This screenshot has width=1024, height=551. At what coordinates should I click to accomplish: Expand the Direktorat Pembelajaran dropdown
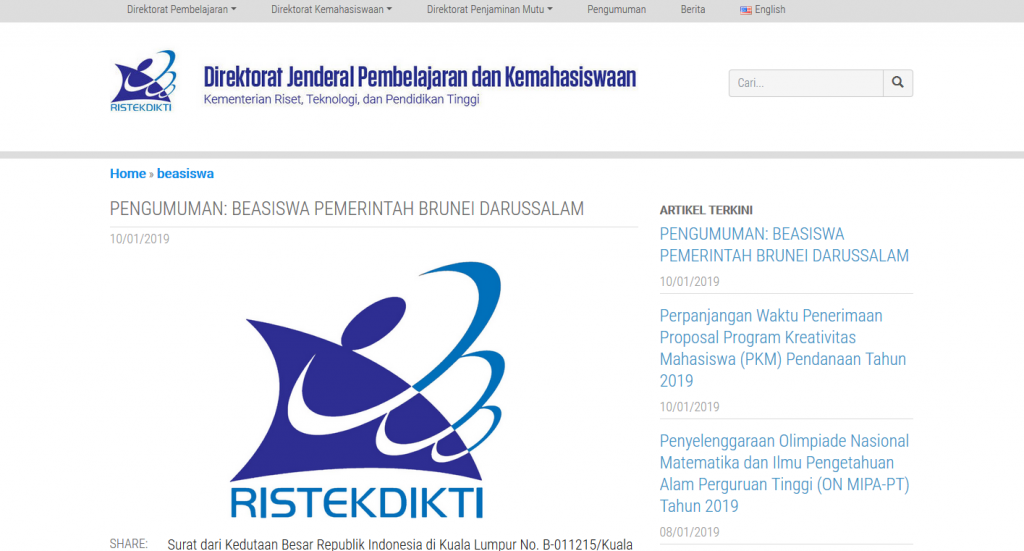181,10
